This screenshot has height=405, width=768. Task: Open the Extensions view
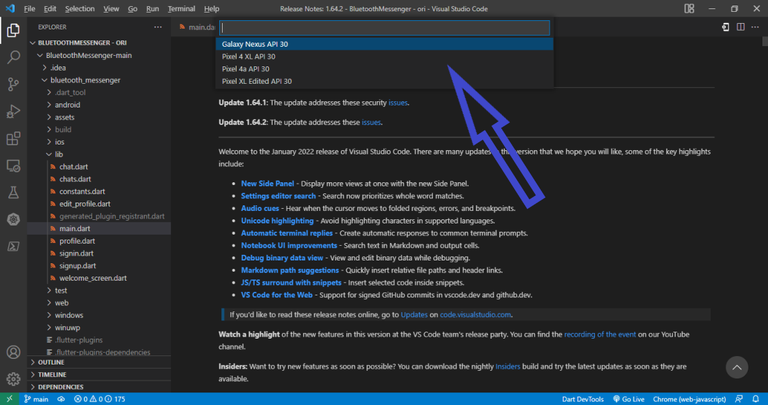13,139
